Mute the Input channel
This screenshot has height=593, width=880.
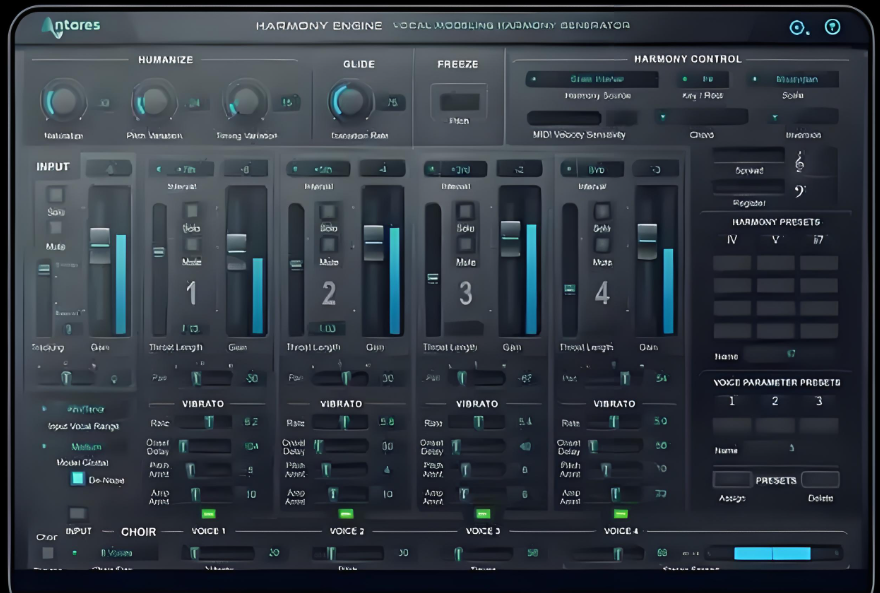click(56, 227)
